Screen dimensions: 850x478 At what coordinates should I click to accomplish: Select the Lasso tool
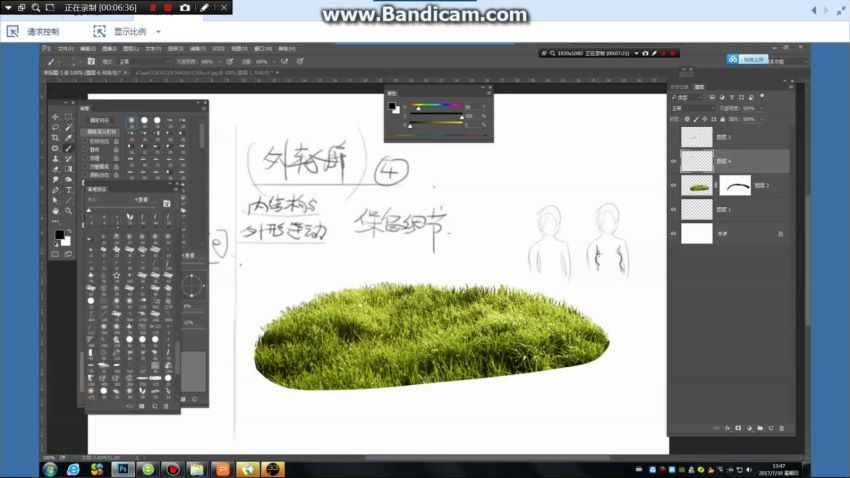(x=55, y=127)
